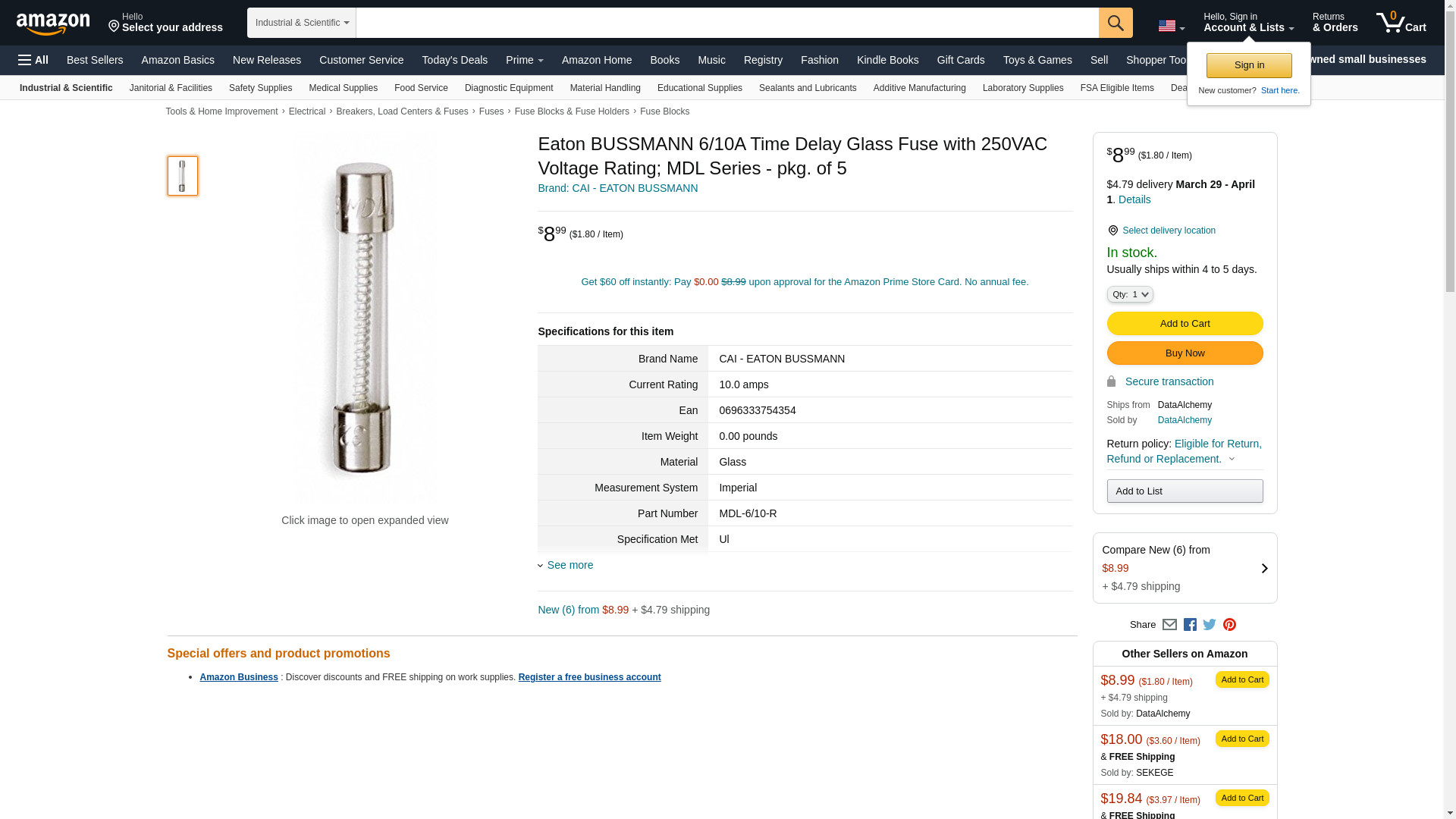Share on Facebook icon

[x=1190, y=625]
